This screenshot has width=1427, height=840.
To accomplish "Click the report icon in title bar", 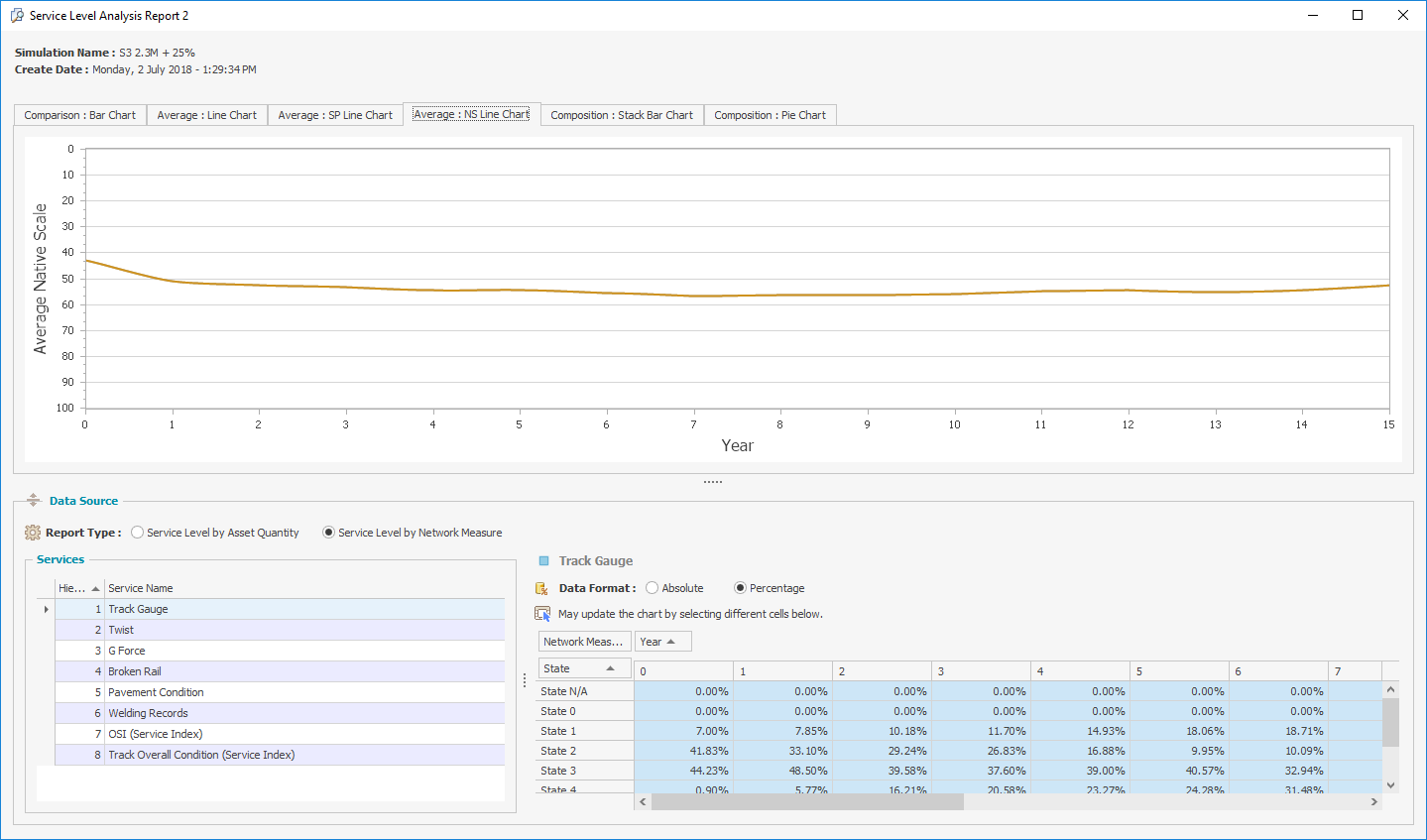I will (16, 16).
